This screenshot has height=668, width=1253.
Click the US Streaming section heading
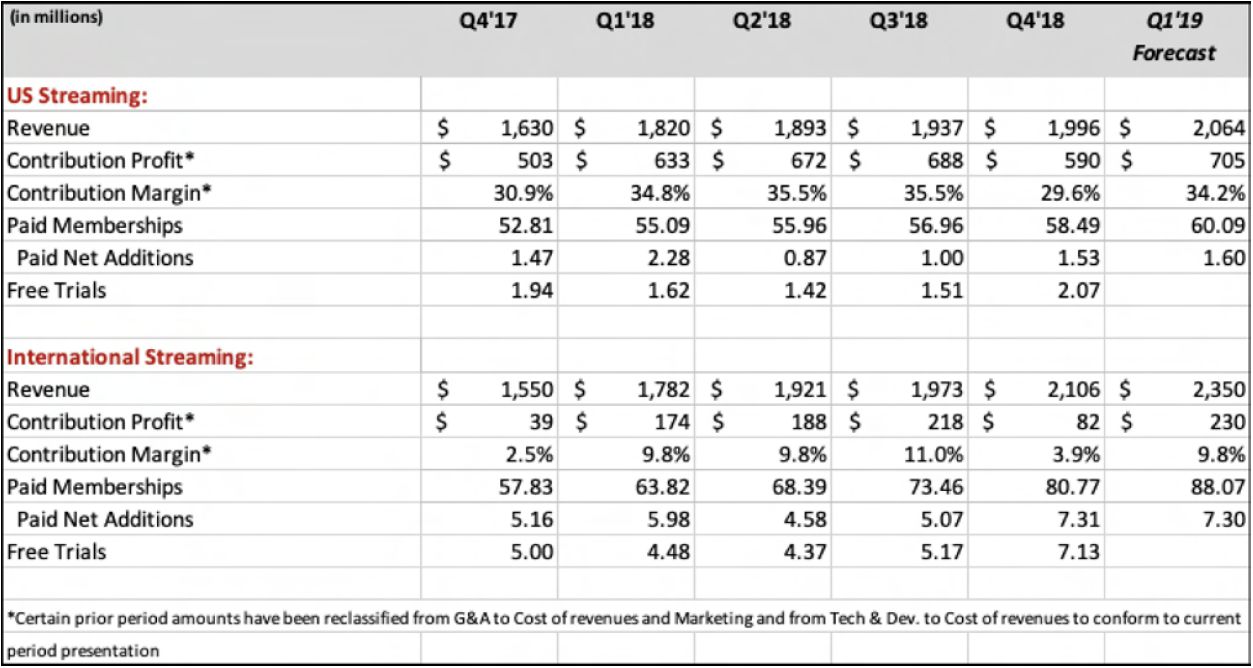click(77, 96)
